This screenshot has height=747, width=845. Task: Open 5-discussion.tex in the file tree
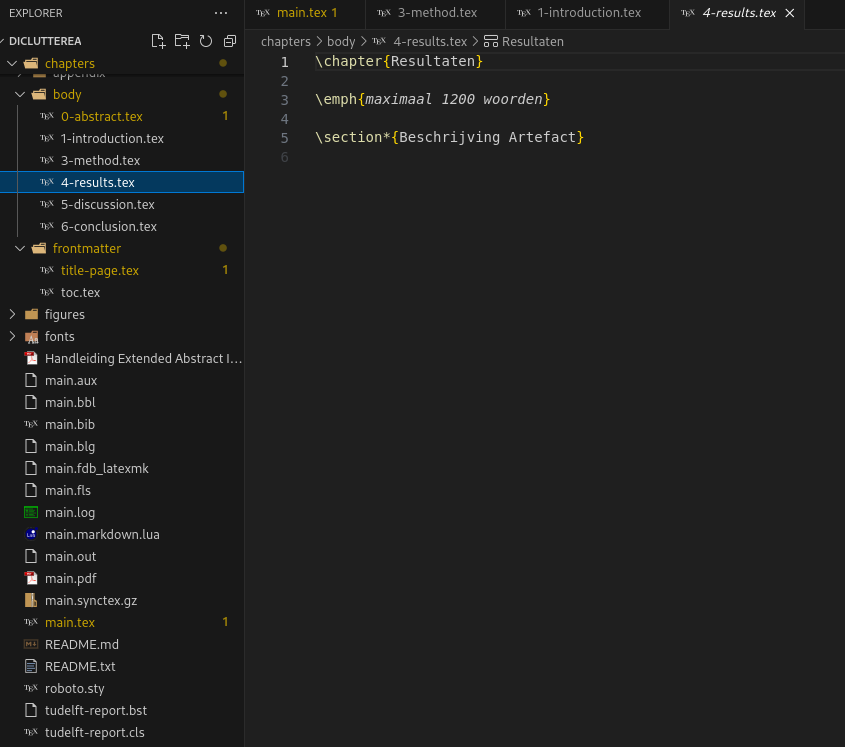click(x=107, y=204)
